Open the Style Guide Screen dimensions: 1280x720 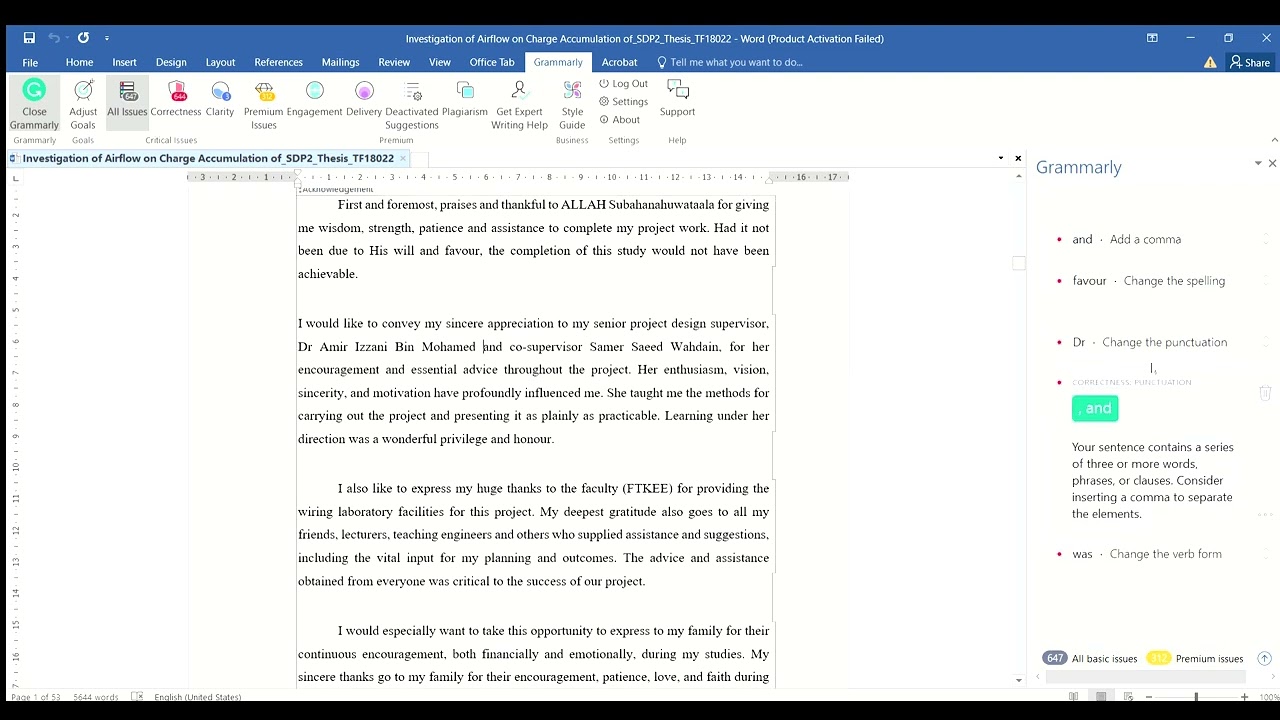pyautogui.click(x=572, y=105)
